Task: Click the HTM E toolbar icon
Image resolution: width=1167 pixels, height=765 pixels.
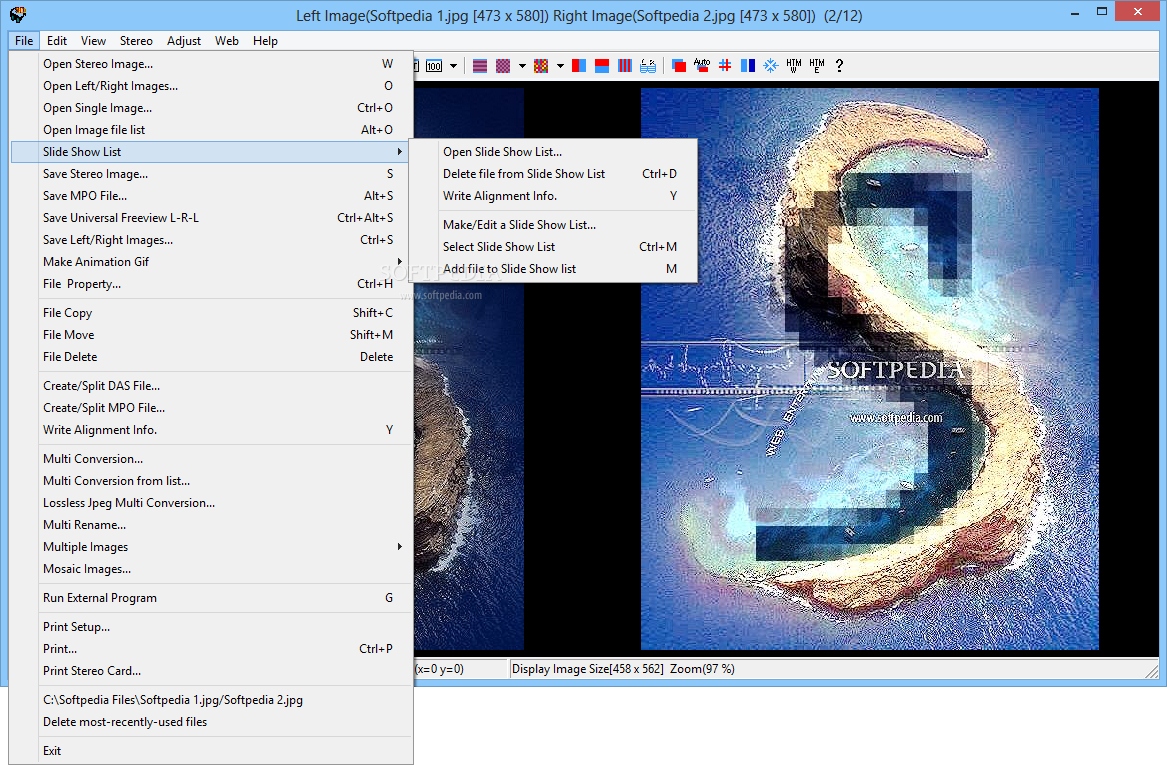Action: point(817,65)
